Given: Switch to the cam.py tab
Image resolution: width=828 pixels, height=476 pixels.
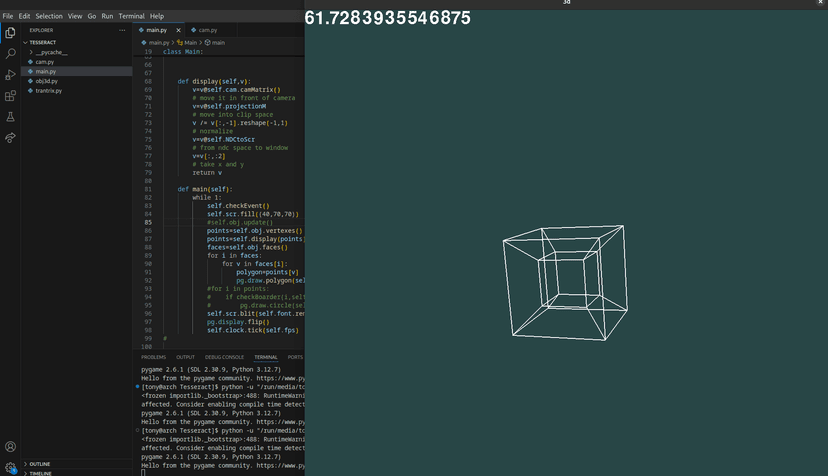Looking at the screenshot, I should 207,30.
